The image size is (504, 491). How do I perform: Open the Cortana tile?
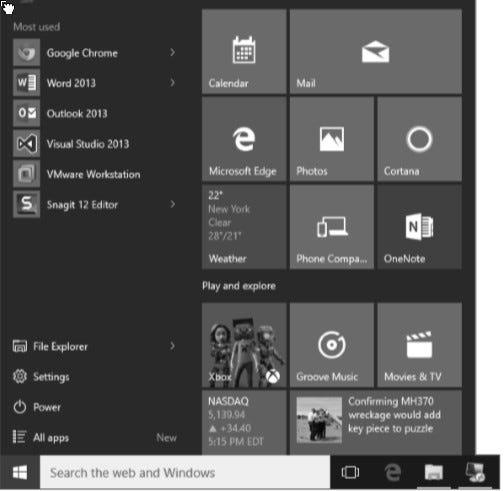[419, 139]
